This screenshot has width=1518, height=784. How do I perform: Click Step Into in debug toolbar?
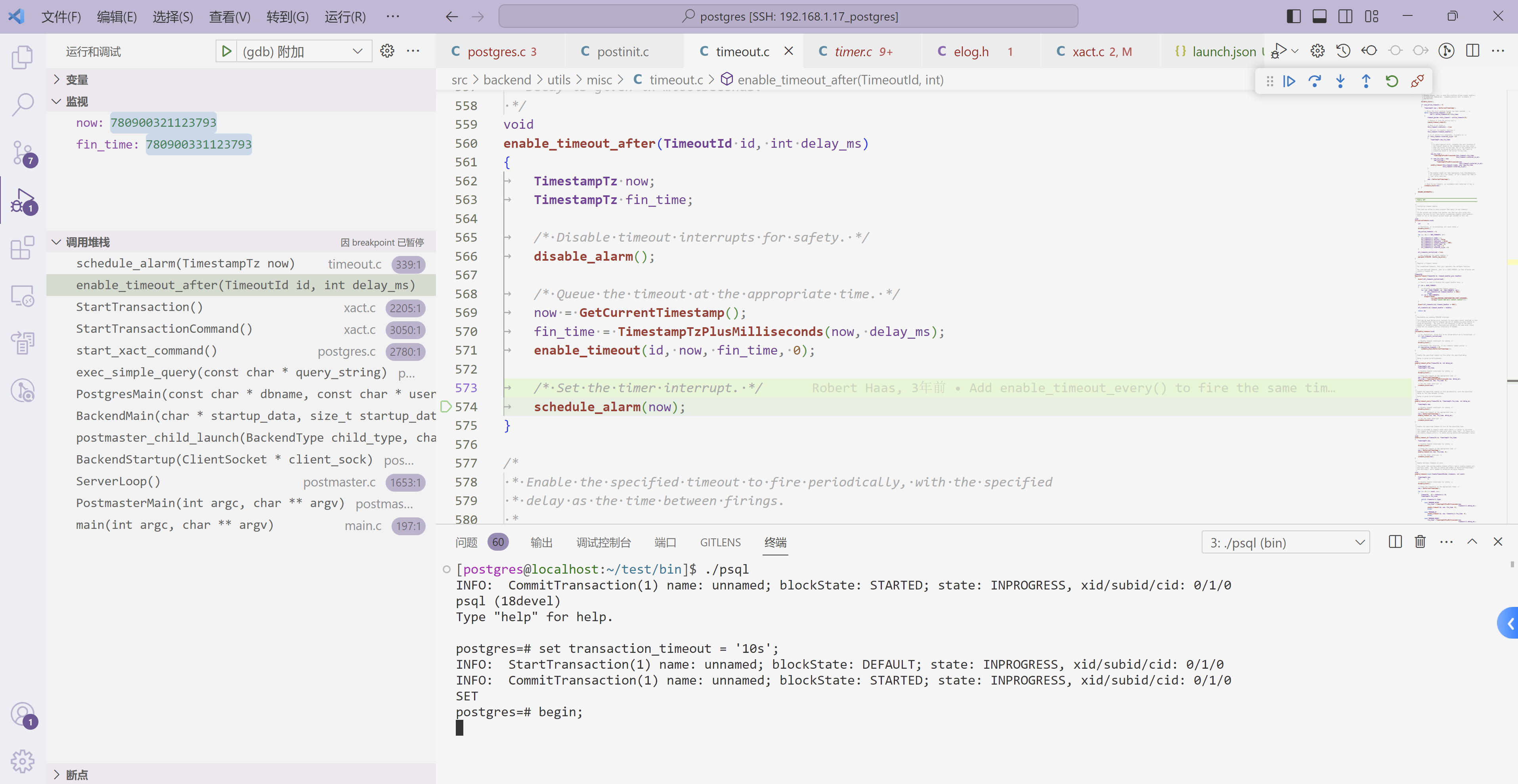(x=1340, y=81)
